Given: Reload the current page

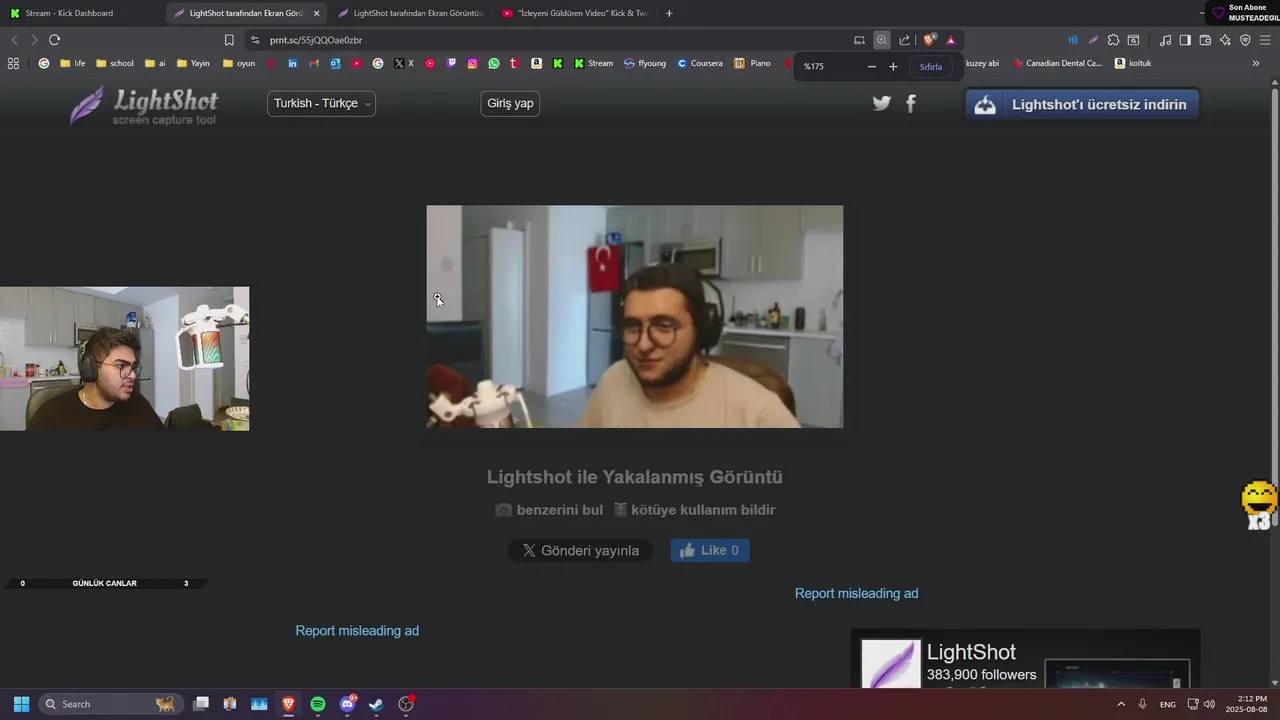Looking at the screenshot, I should tap(54, 40).
